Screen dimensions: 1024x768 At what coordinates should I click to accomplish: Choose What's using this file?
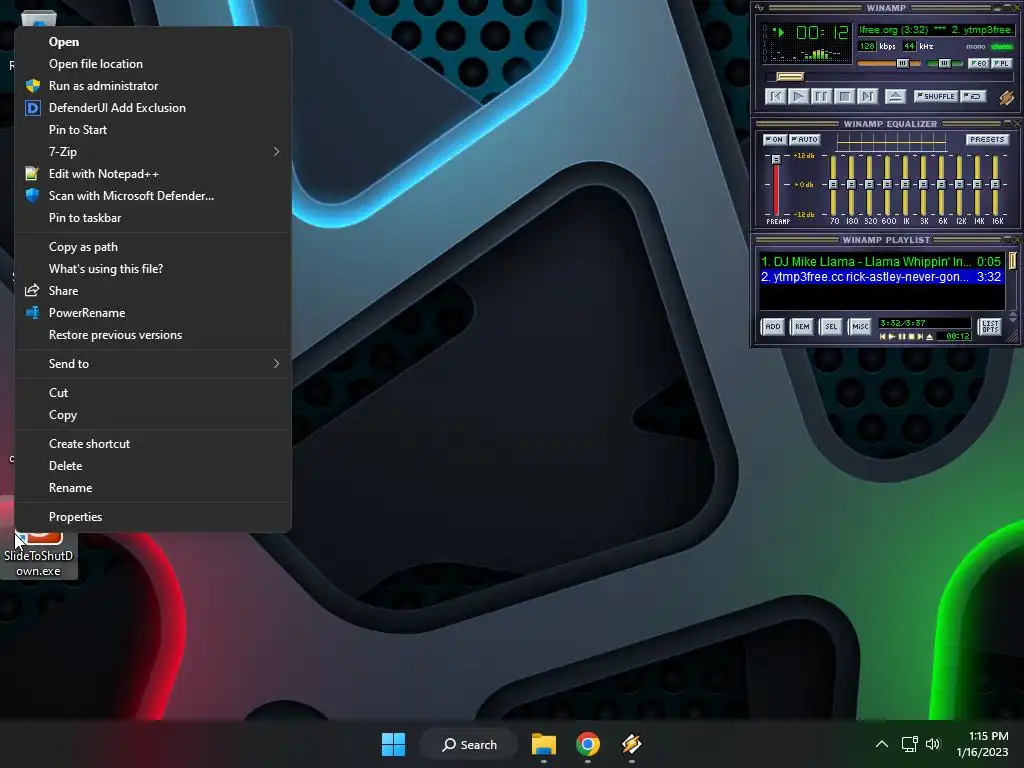pos(153,269)
